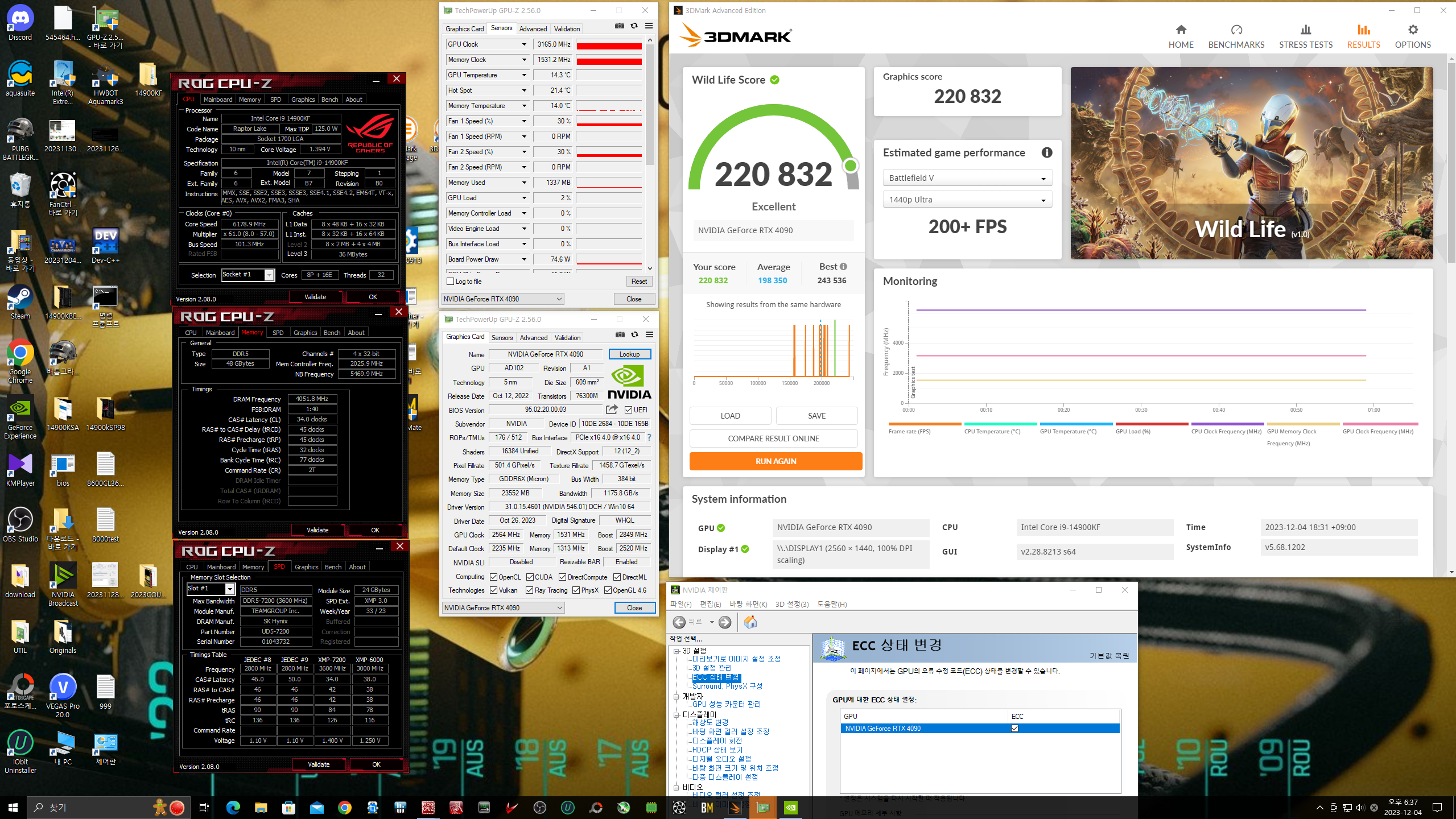
Task: Open OBS Studio desktop shortcut
Action: (20, 524)
